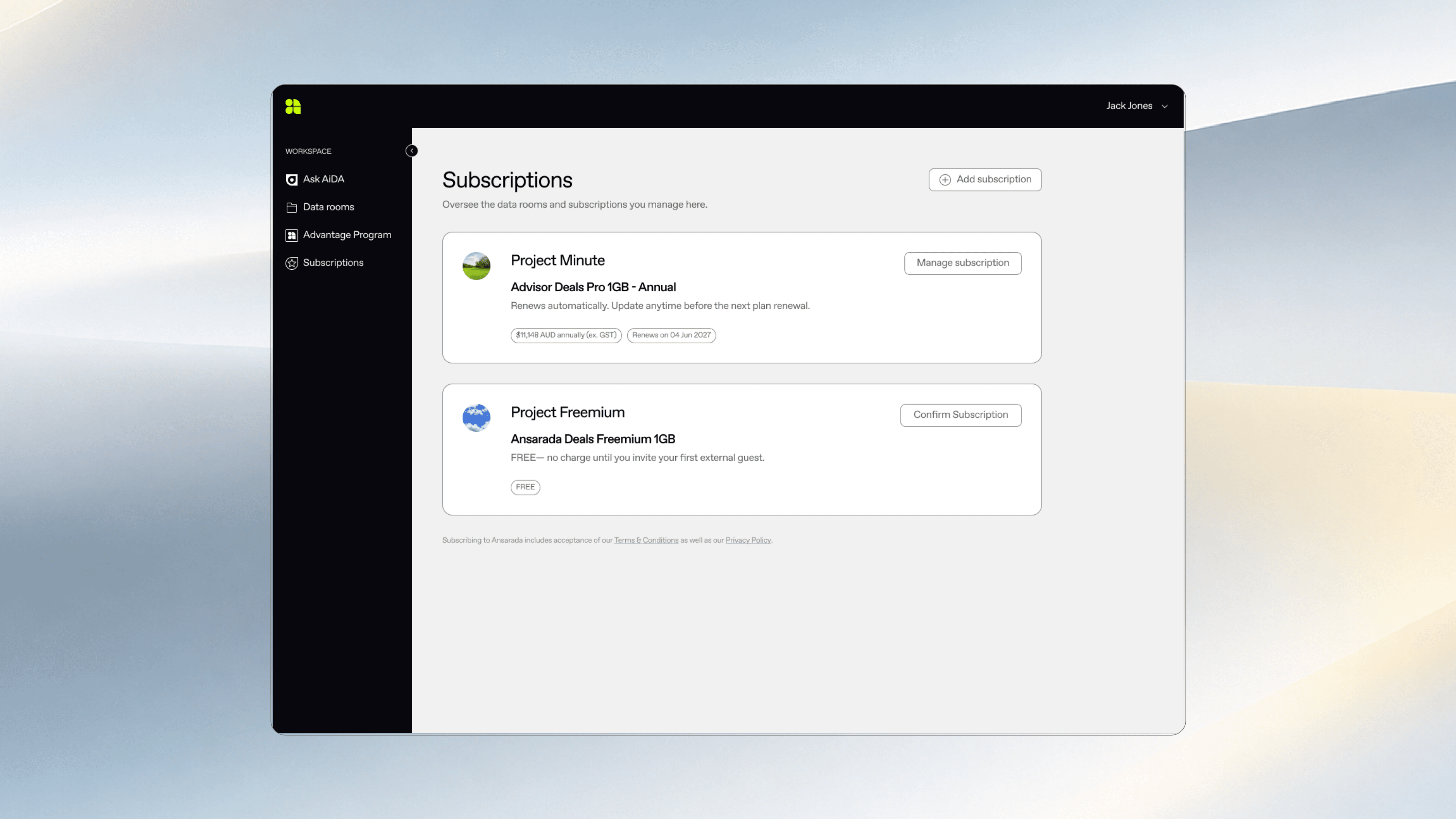The width and height of the screenshot is (1456, 819).
Task: Click the 'Renews on 04 Jun 2027' tag
Action: [x=671, y=335]
